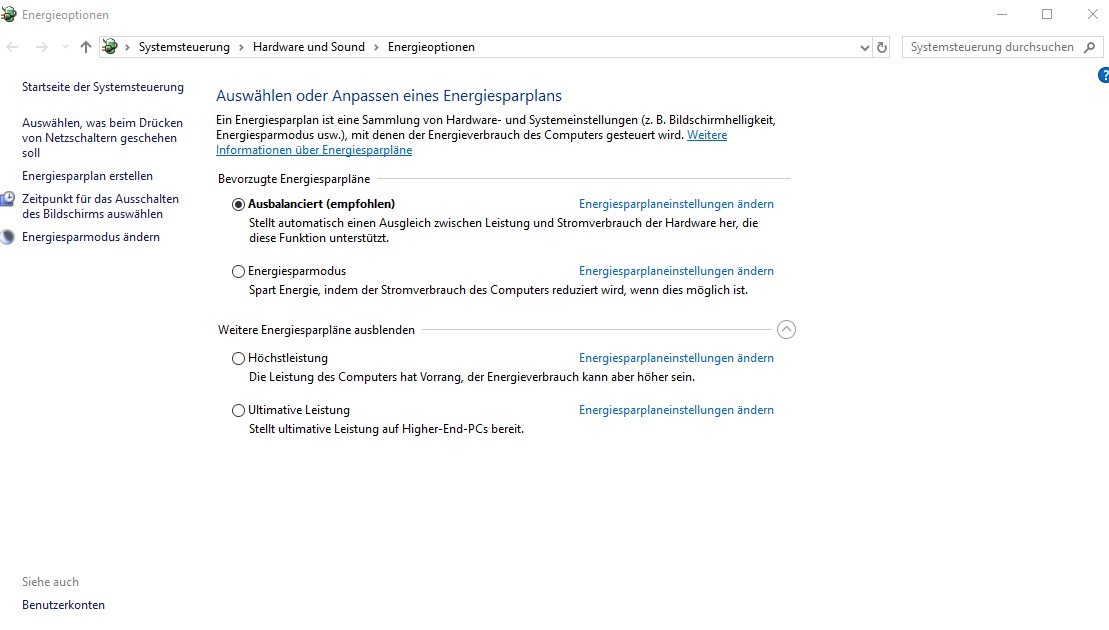Viewport: 1109px width, 630px height.
Task: Click inside the Systemsteuerung durchsuchen search field
Action: [990, 46]
